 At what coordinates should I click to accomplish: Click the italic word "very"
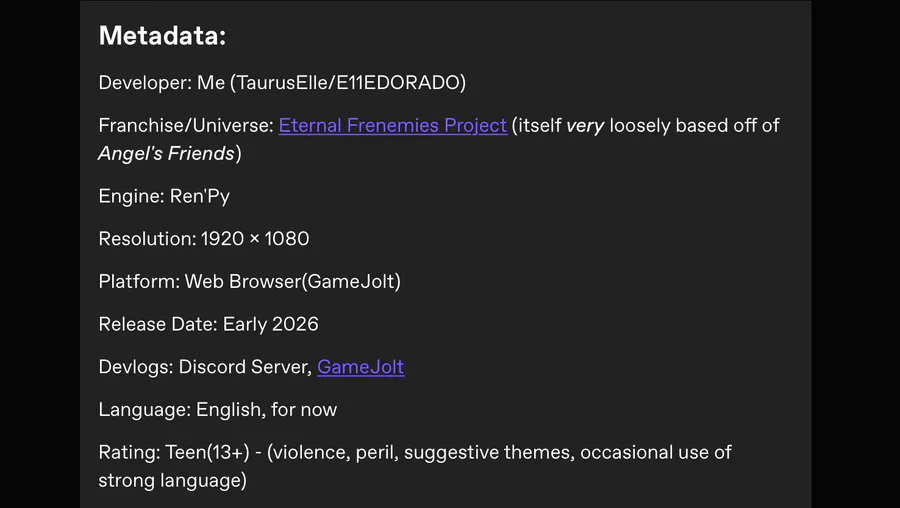(585, 126)
